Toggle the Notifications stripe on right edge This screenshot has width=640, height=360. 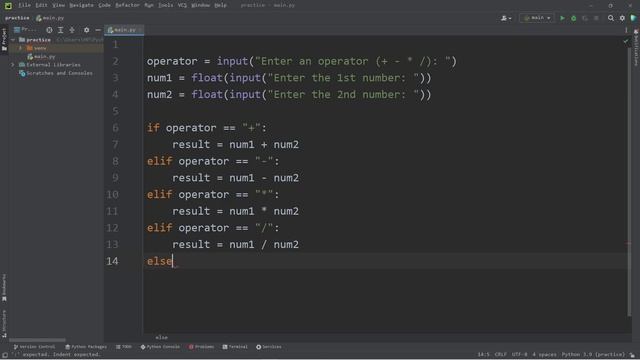pos(636,47)
